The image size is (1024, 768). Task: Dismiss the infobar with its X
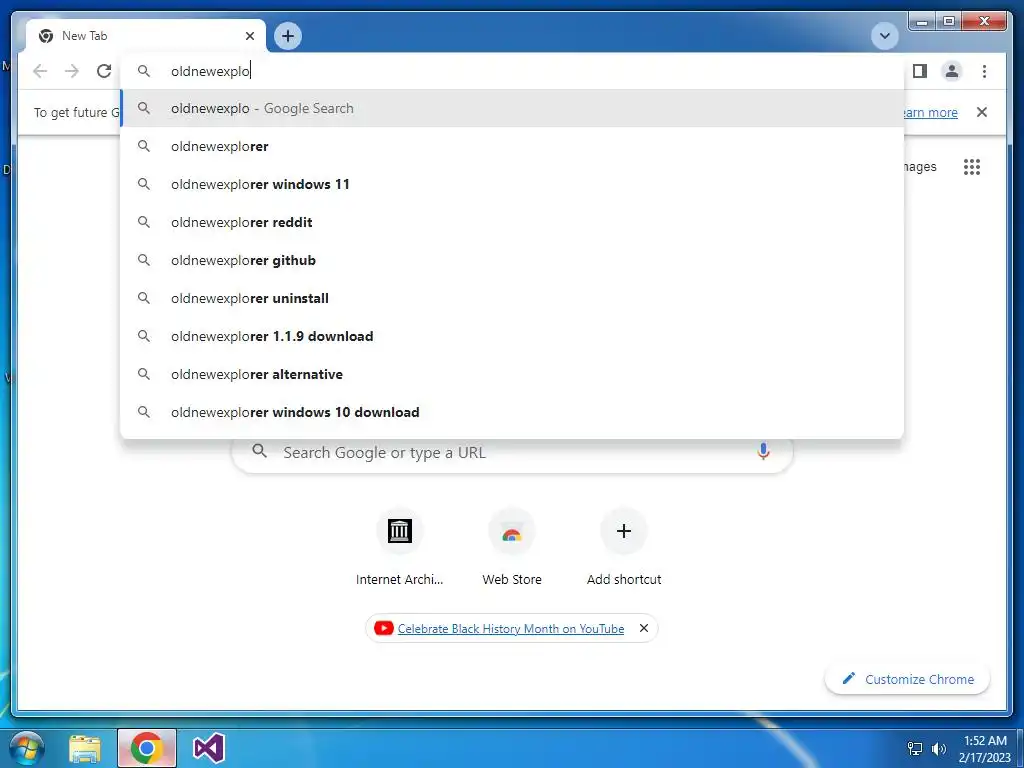point(982,112)
